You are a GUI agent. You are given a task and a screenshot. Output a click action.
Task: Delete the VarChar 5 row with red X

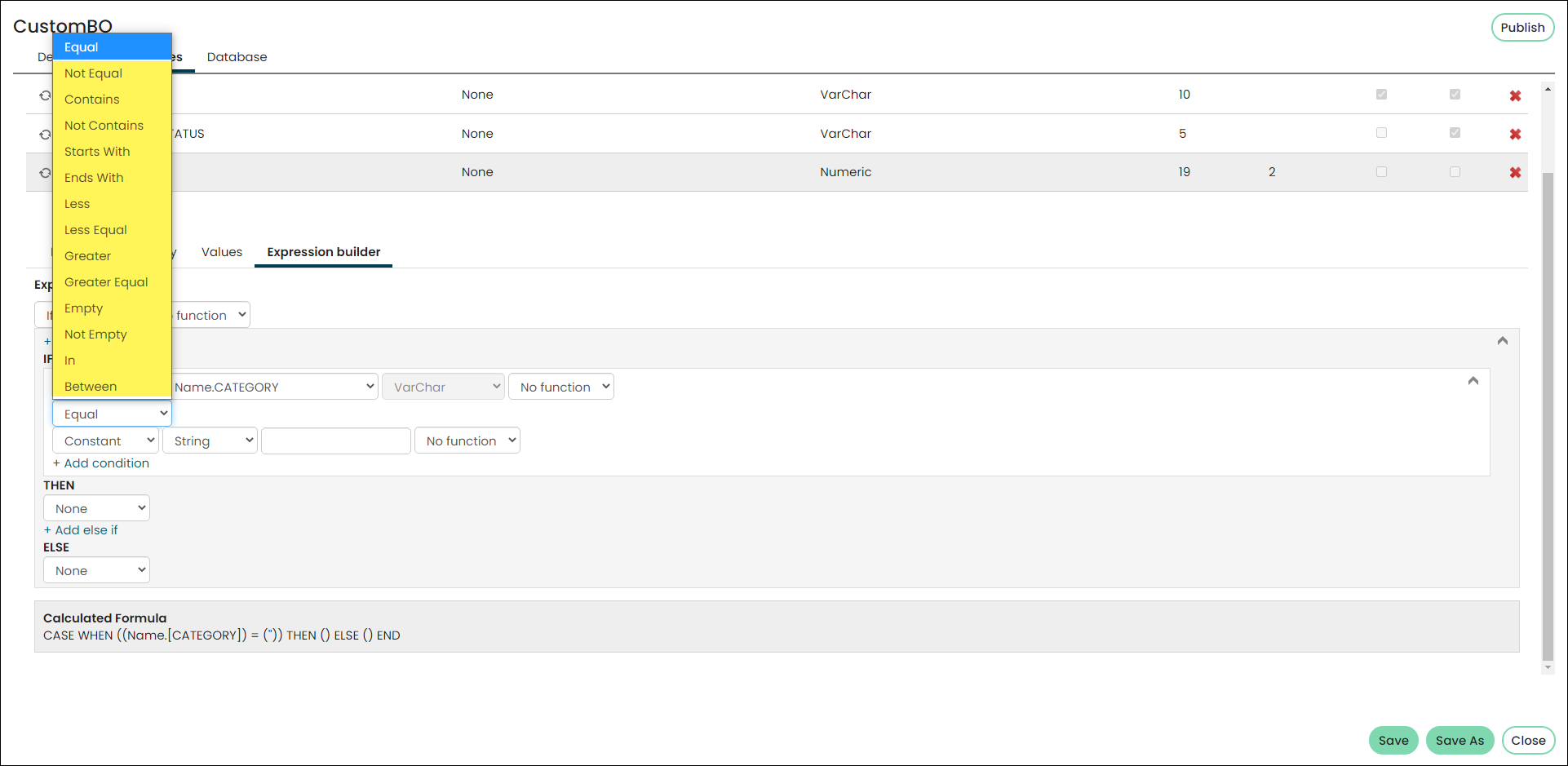point(1515,134)
